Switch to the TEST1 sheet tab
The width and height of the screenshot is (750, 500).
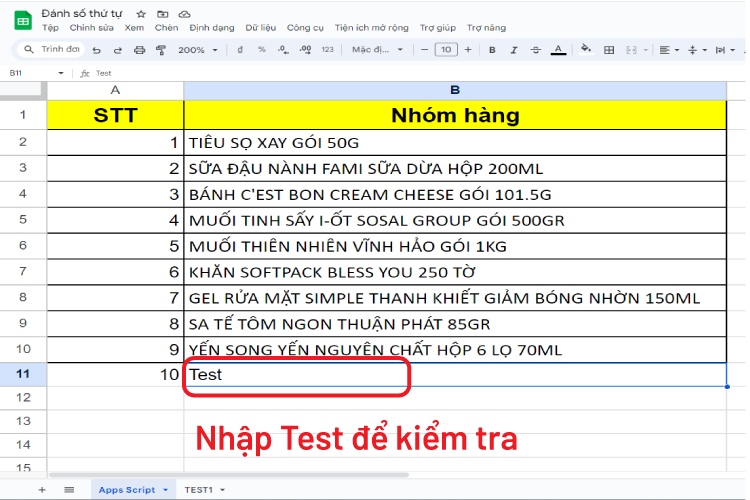point(199,489)
